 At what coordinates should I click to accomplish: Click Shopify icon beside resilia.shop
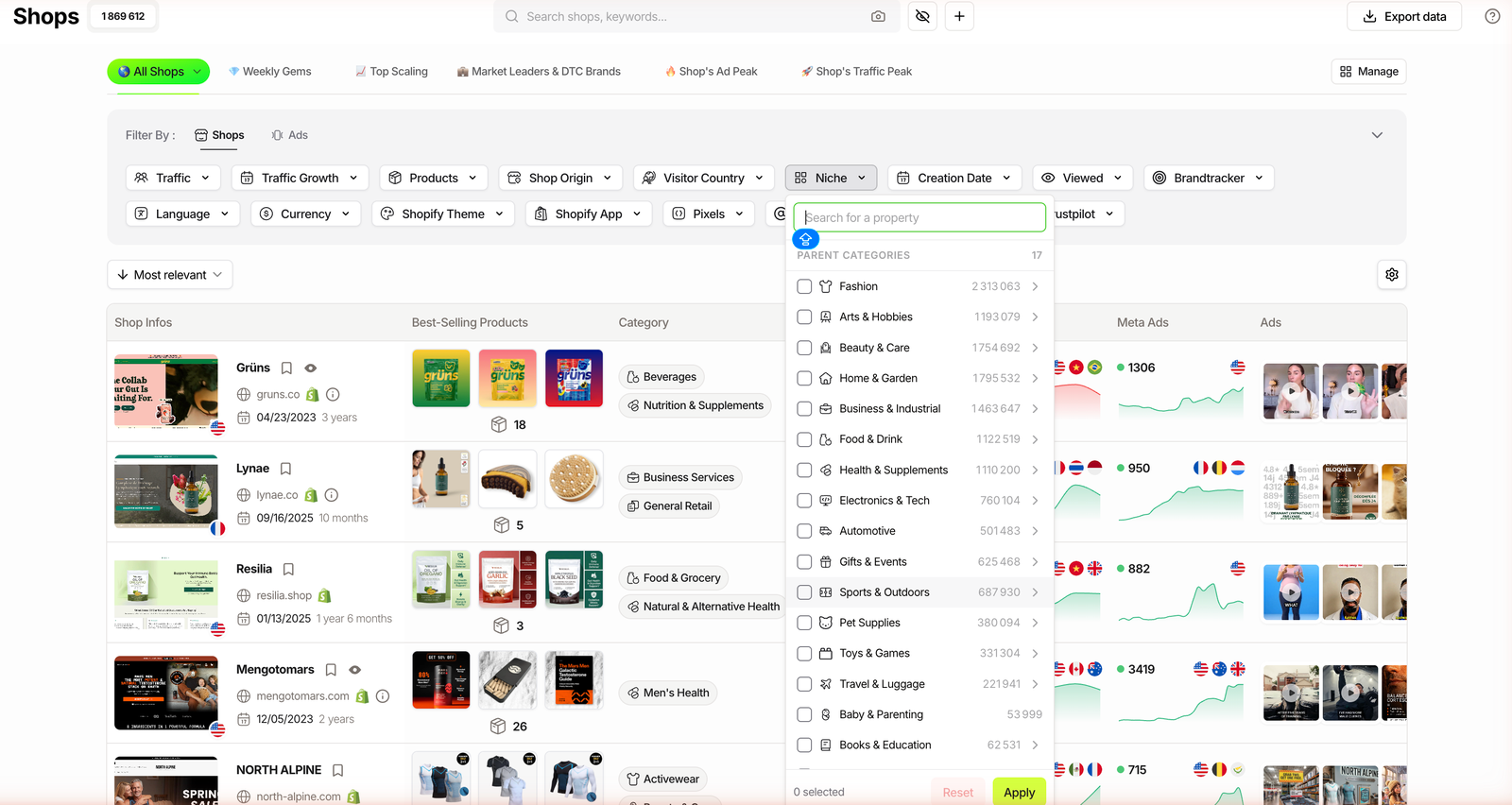(325, 595)
